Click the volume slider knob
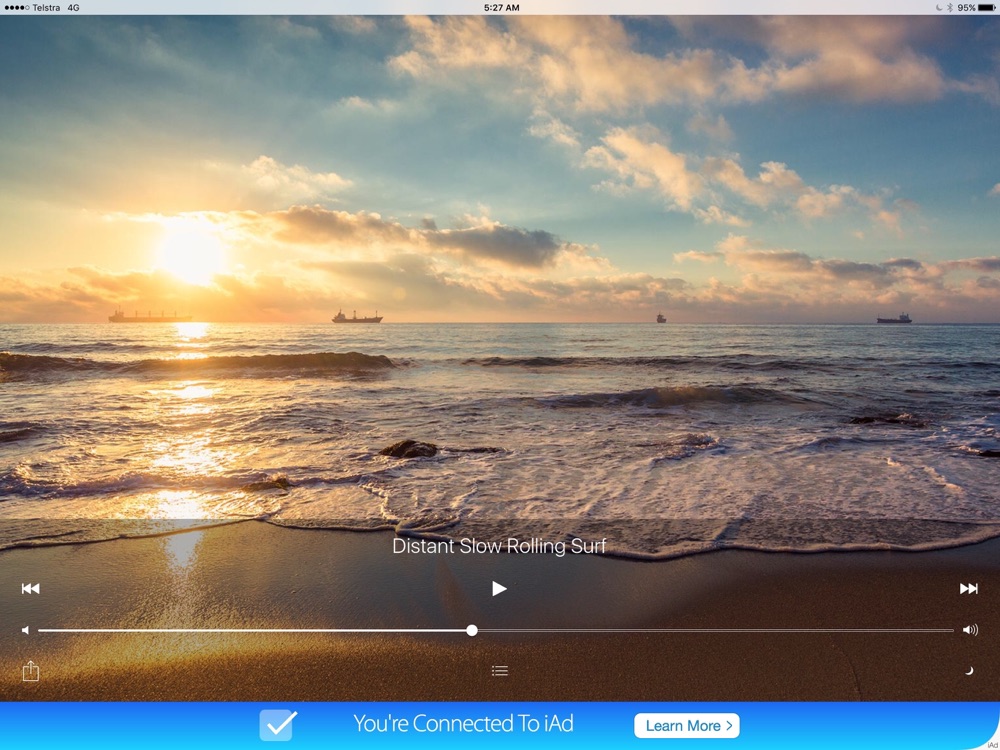The image size is (1000, 750). [472, 630]
